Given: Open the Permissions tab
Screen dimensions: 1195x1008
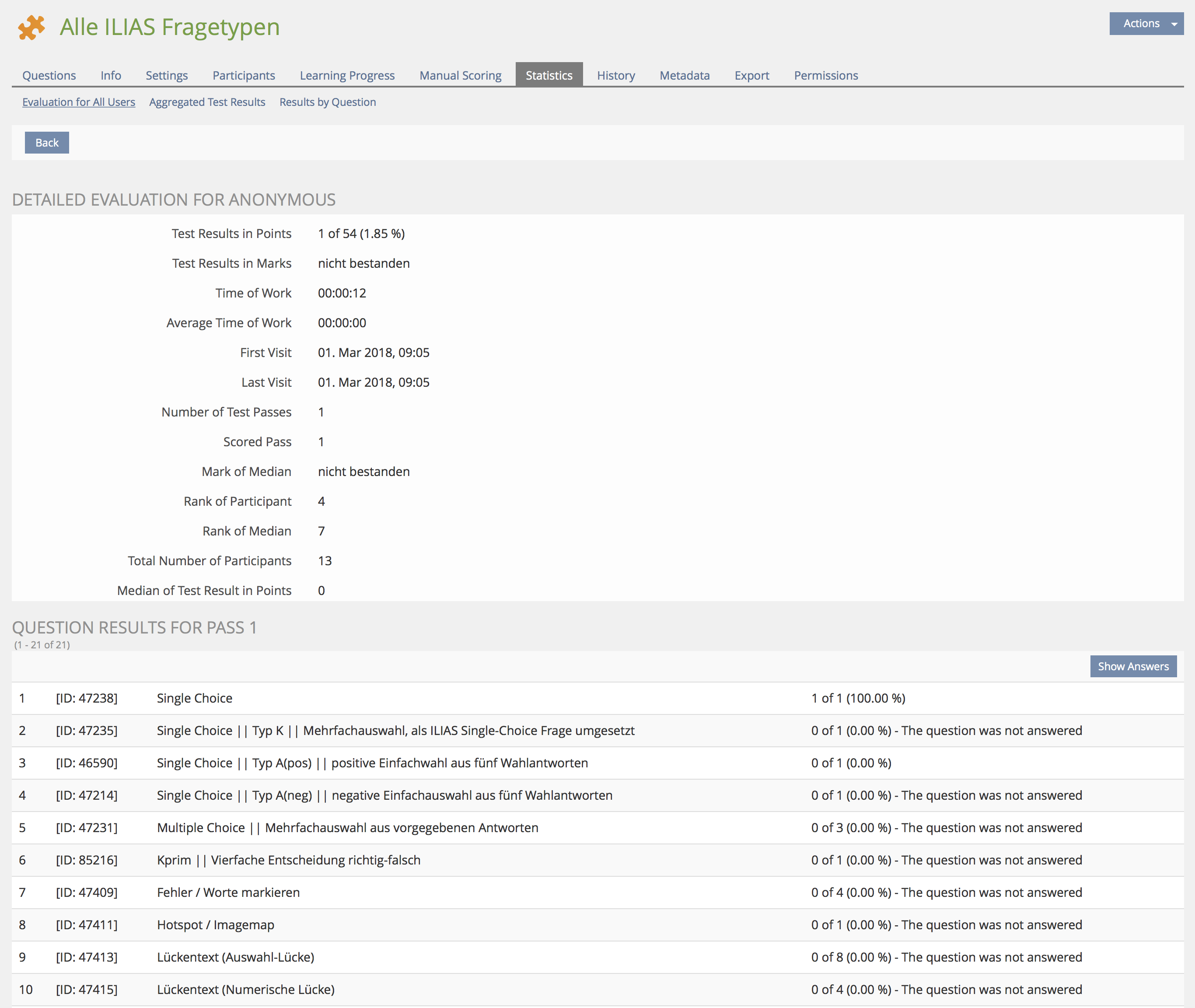Looking at the screenshot, I should (825, 75).
